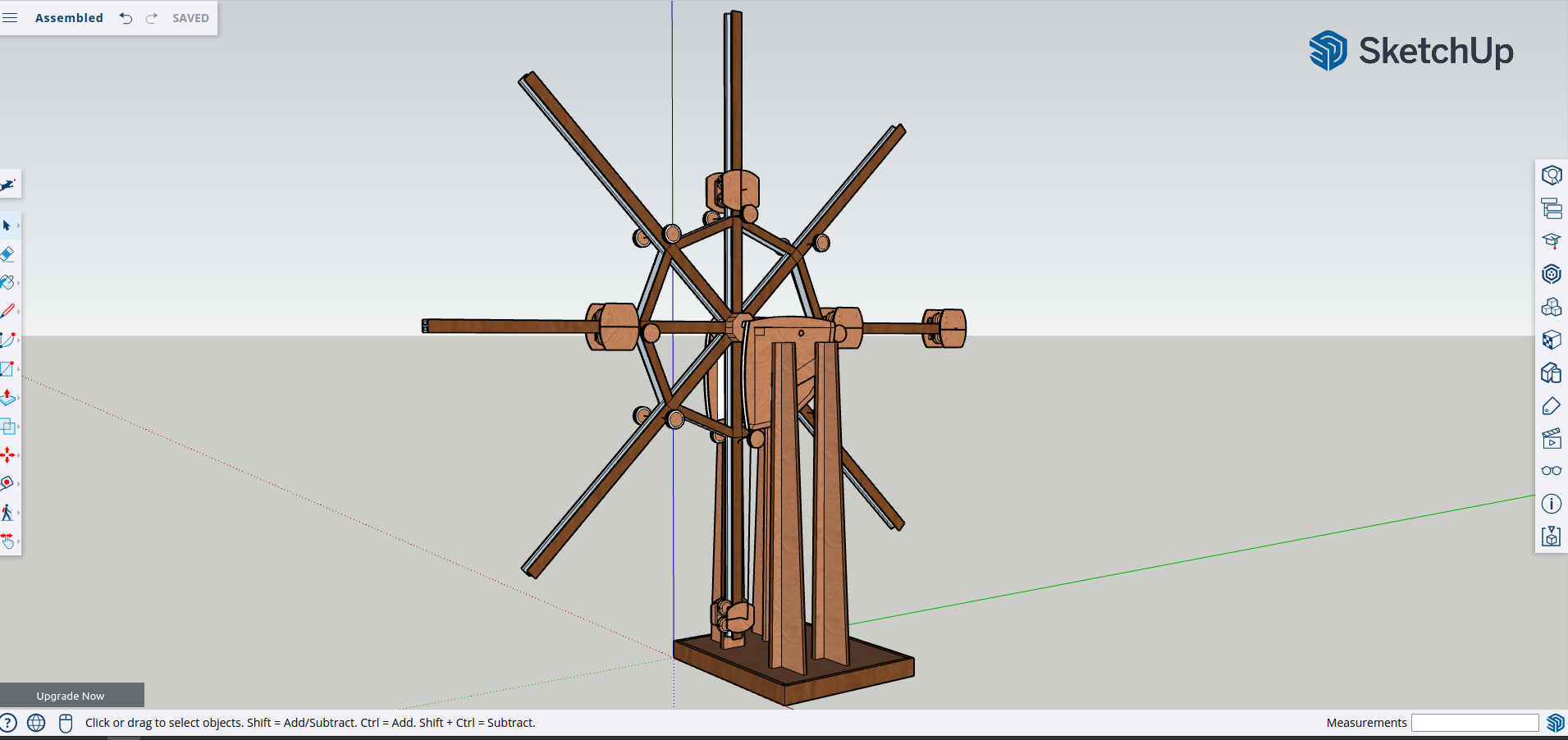Open the Scenes panel
The image size is (1568, 740).
[x=1551, y=438]
